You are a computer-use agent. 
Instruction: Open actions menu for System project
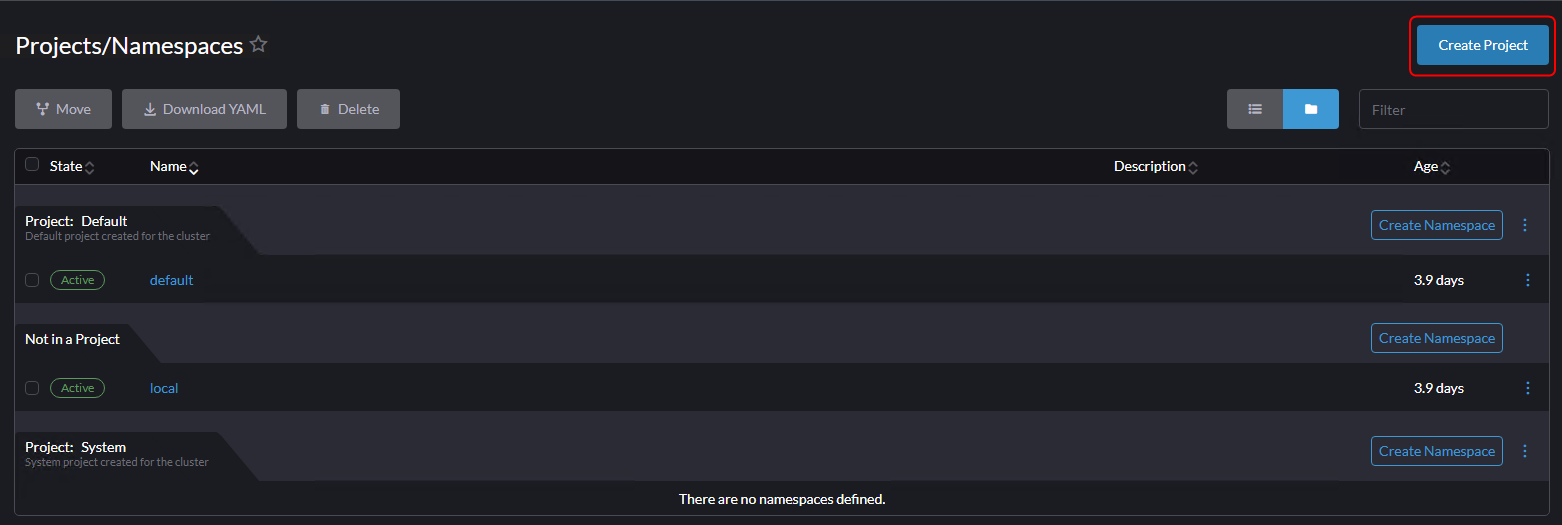coord(1525,451)
